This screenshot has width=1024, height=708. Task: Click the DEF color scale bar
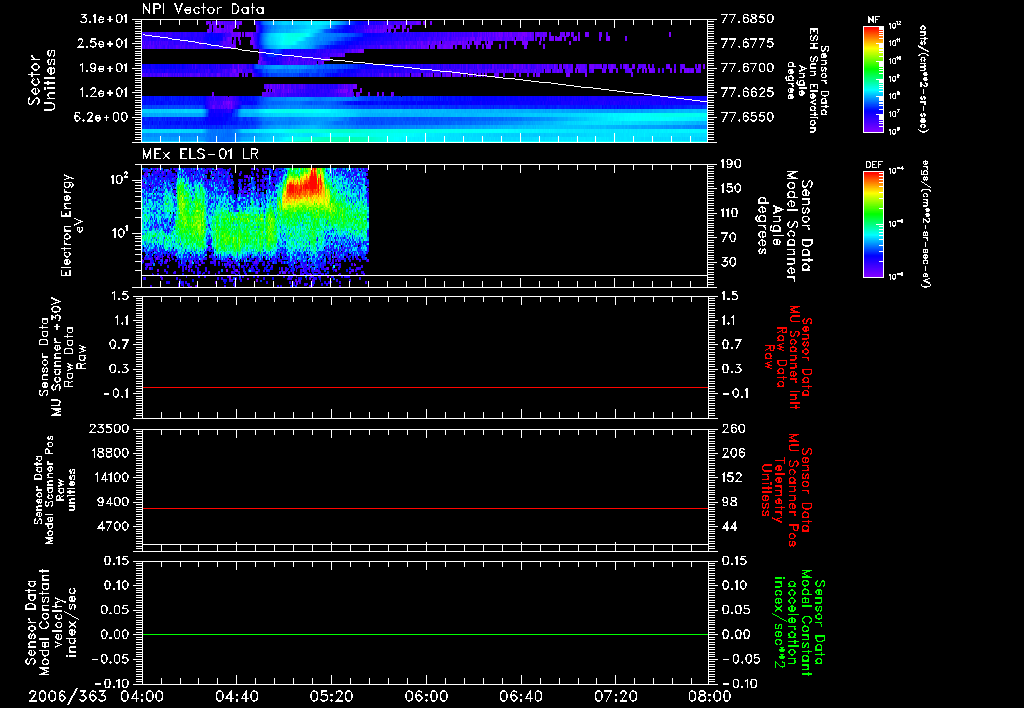pos(874,224)
